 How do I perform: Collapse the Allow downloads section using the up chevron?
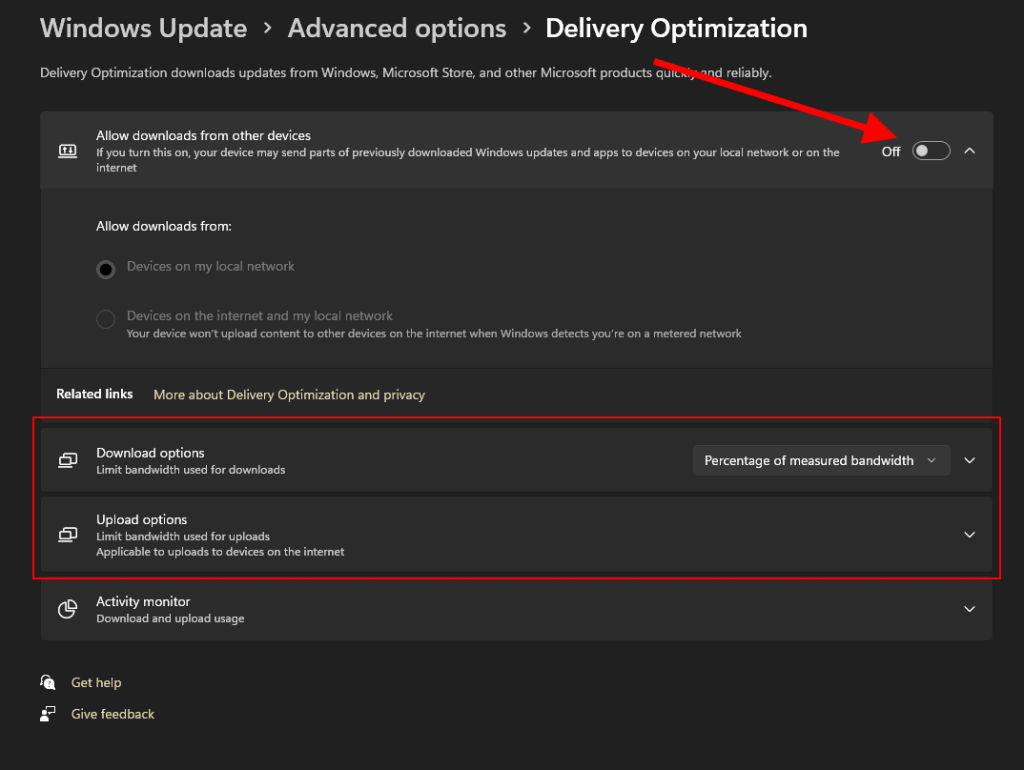point(968,151)
